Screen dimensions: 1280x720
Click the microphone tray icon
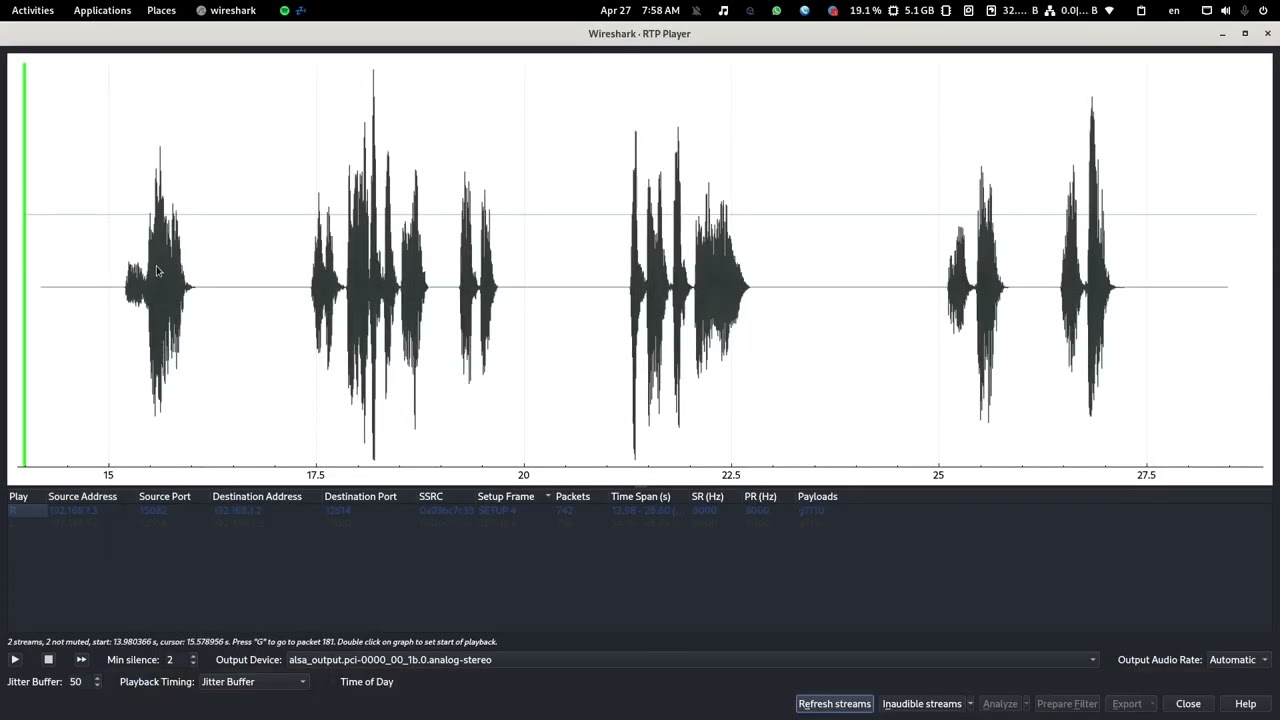(x=1244, y=10)
